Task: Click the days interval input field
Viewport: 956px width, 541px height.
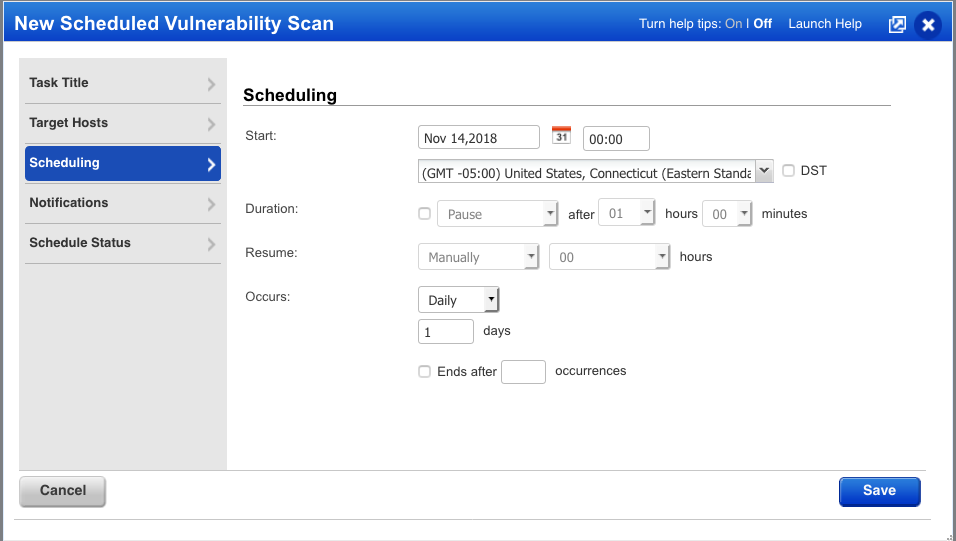Action: click(x=446, y=332)
